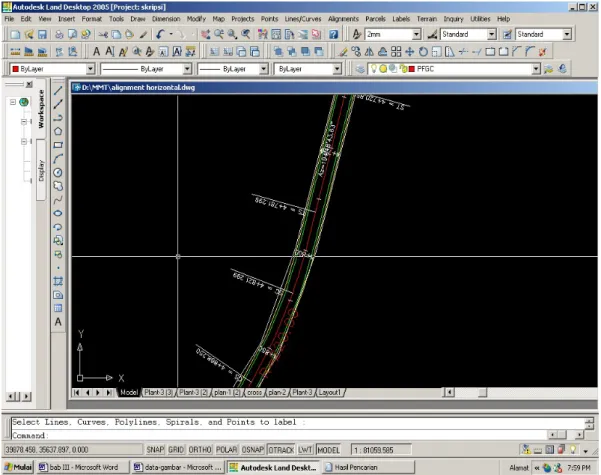Image resolution: width=601 pixels, height=475 pixels.
Task: Select the Move tool
Action: pyautogui.click(x=410, y=51)
